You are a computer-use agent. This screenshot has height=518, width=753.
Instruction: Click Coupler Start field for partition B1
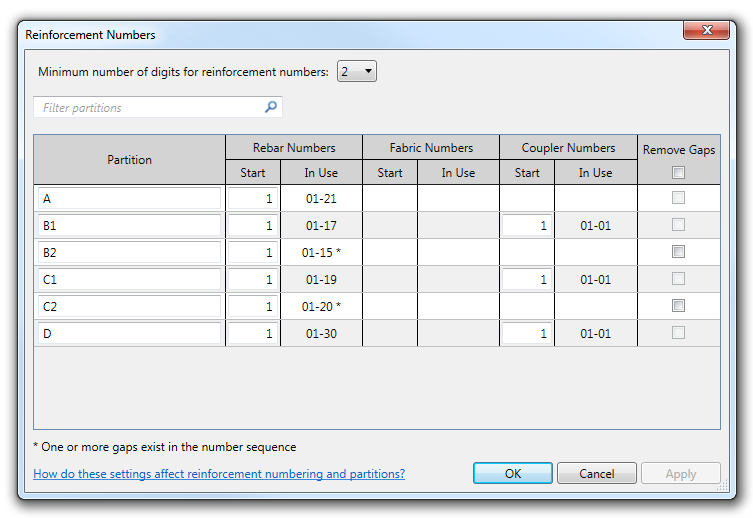coord(527,226)
